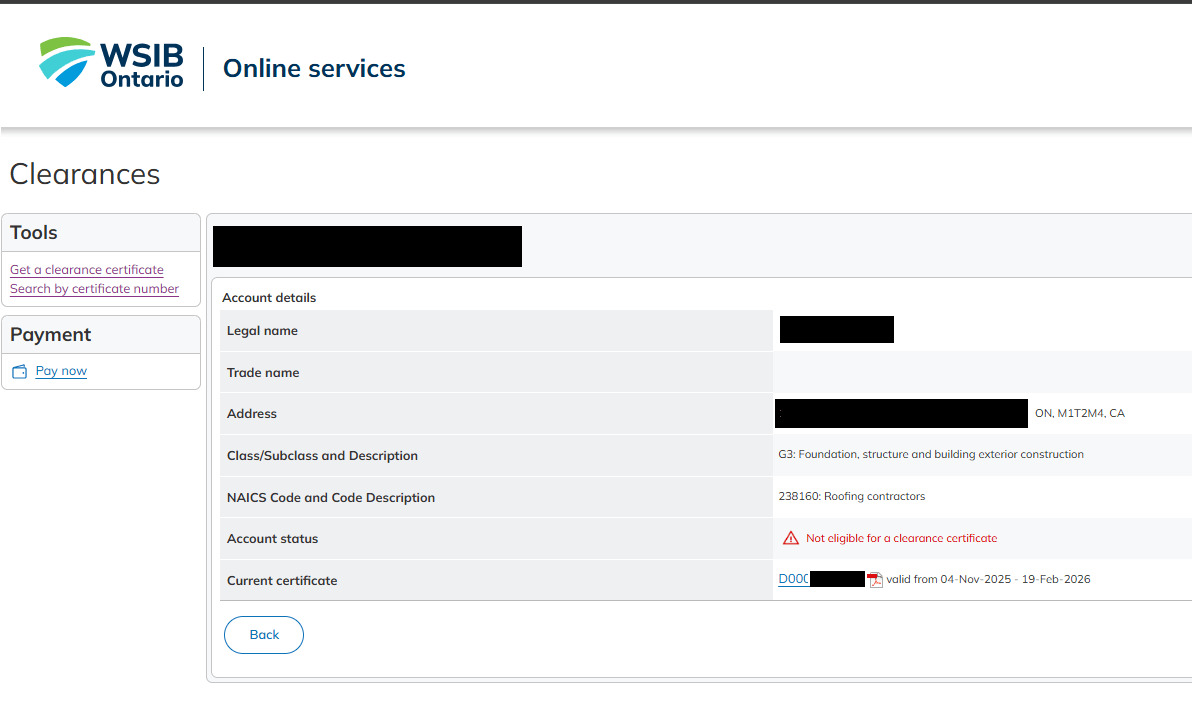Click G3: Foundation, structure description text
The image size is (1192, 703).
[x=931, y=454]
